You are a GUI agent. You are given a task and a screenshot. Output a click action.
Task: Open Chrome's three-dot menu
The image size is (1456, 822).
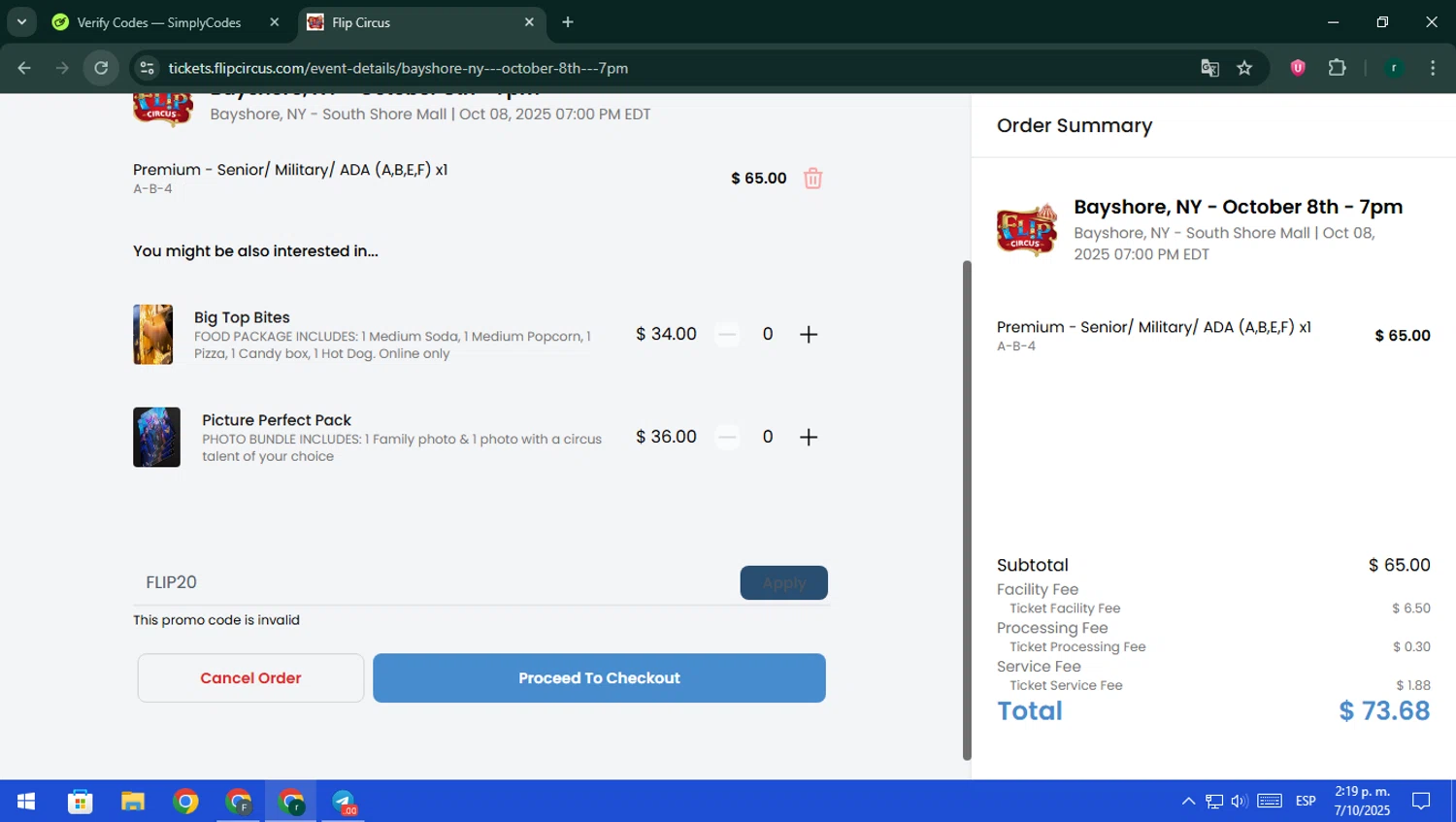[x=1433, y=68]
